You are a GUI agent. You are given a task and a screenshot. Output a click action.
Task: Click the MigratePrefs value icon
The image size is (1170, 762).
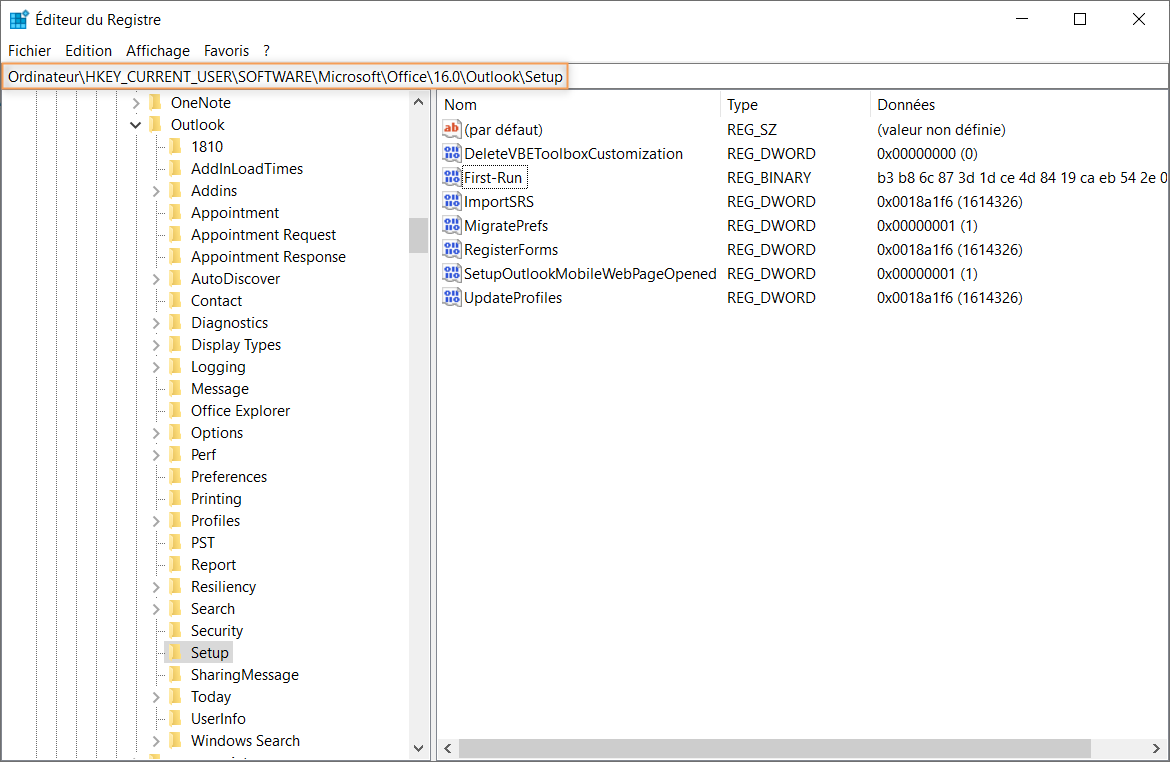pyautogui.click(x=451, y=225)
